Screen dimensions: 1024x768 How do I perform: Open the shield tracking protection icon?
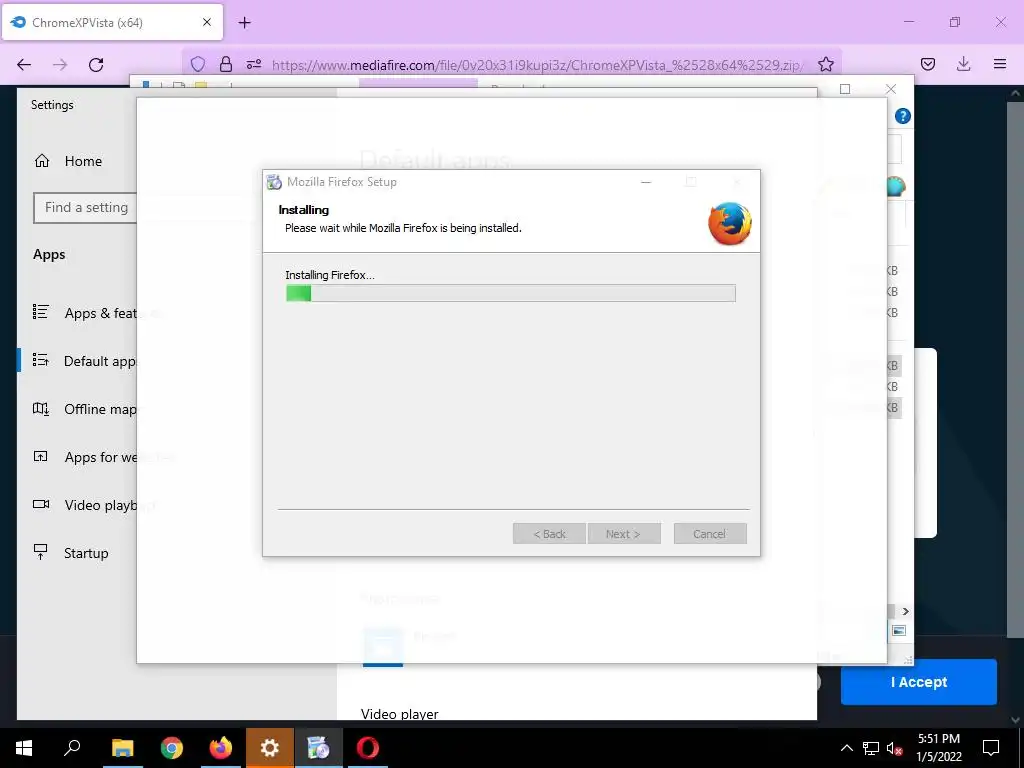198,64
